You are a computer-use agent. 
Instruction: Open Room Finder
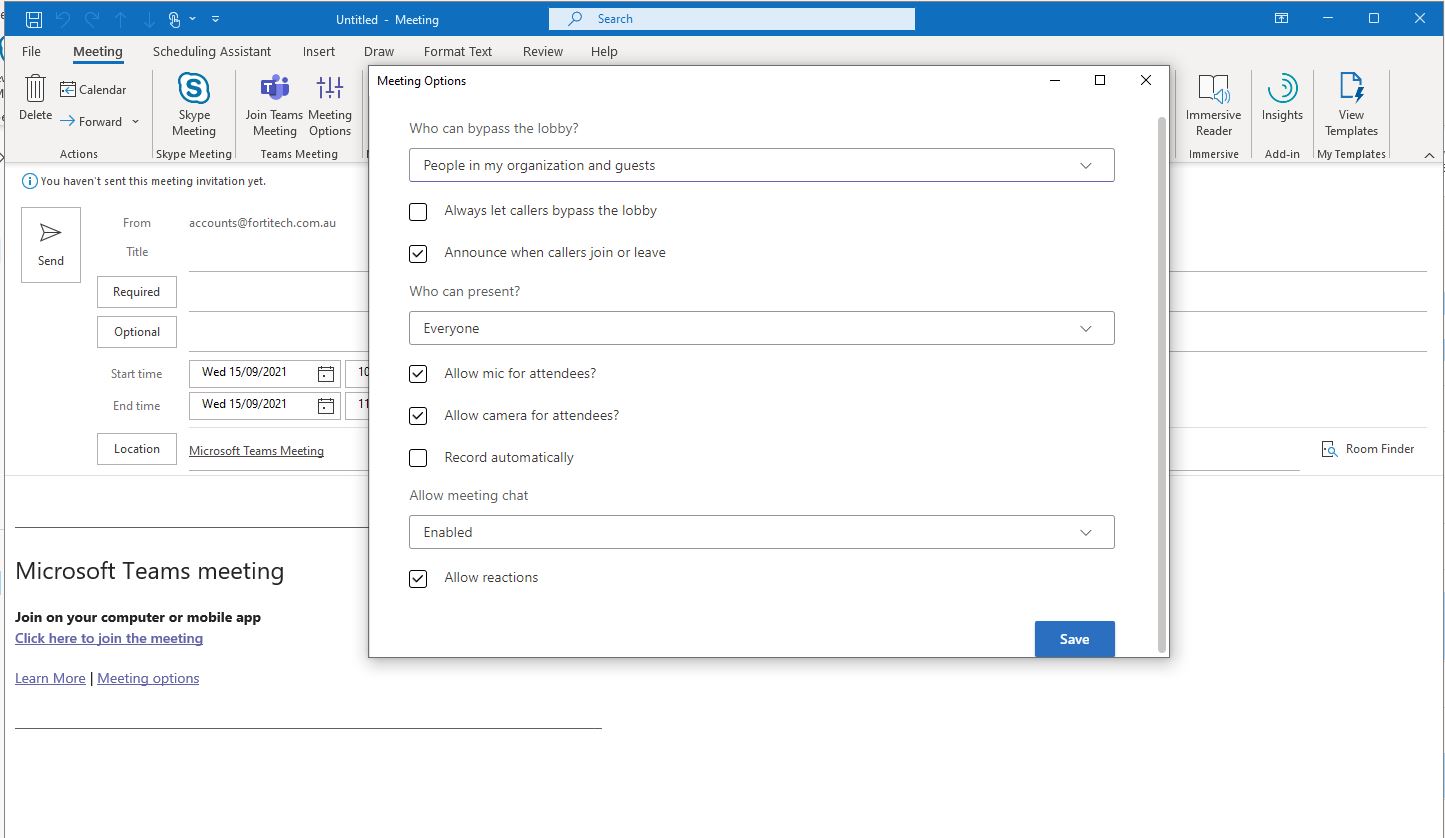click(x=1368, y=449)
